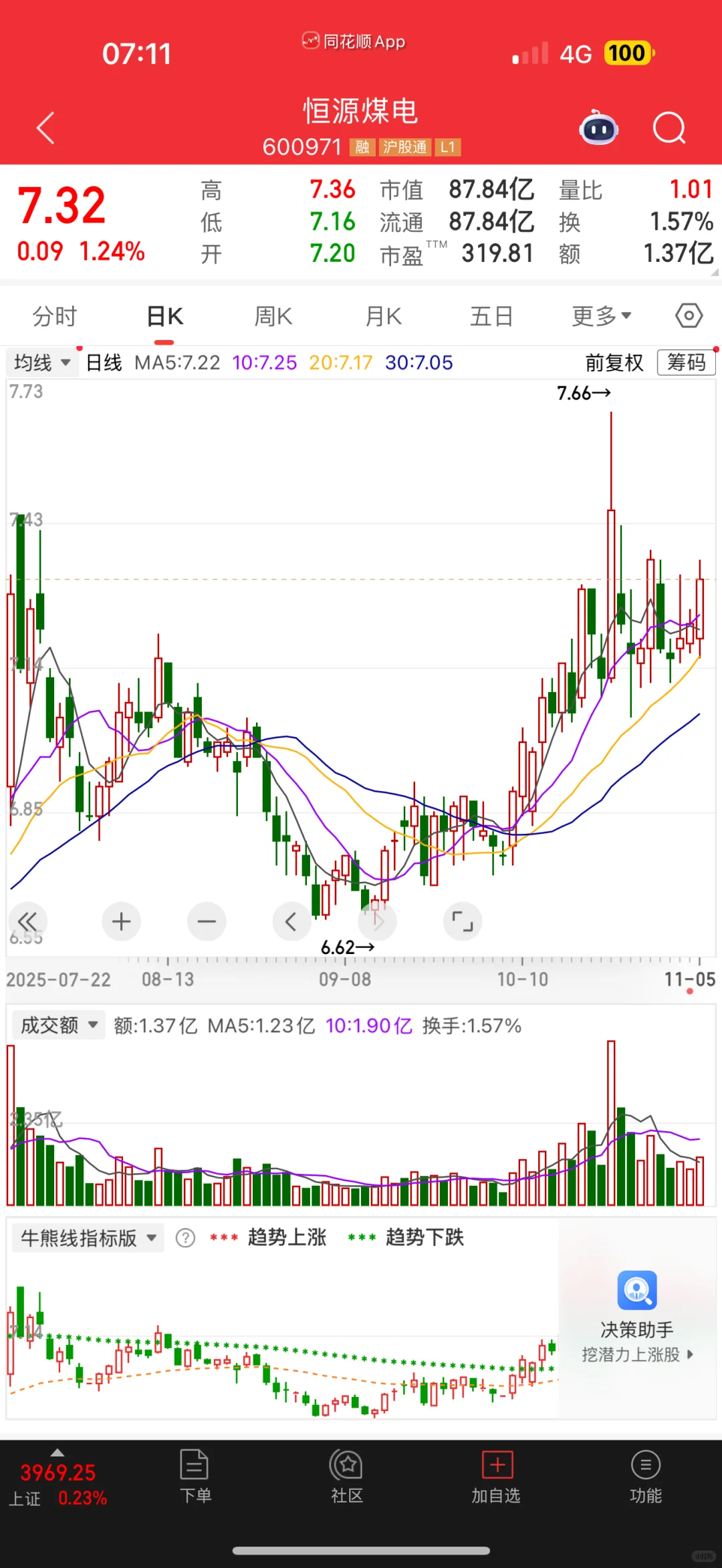The height and width of the screenshot is (1568, 722).
Task: Switch to the 月K tab
Action: tap(384, 316)
